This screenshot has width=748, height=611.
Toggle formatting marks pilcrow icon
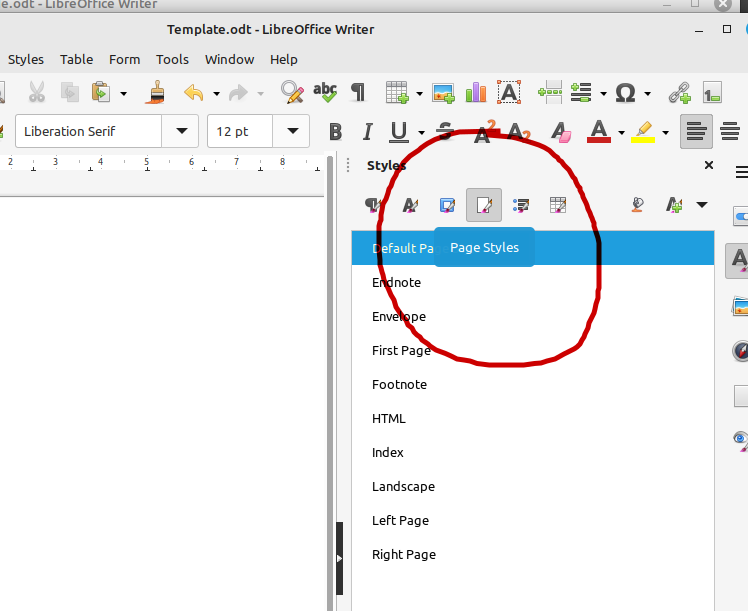pos(358,93)
